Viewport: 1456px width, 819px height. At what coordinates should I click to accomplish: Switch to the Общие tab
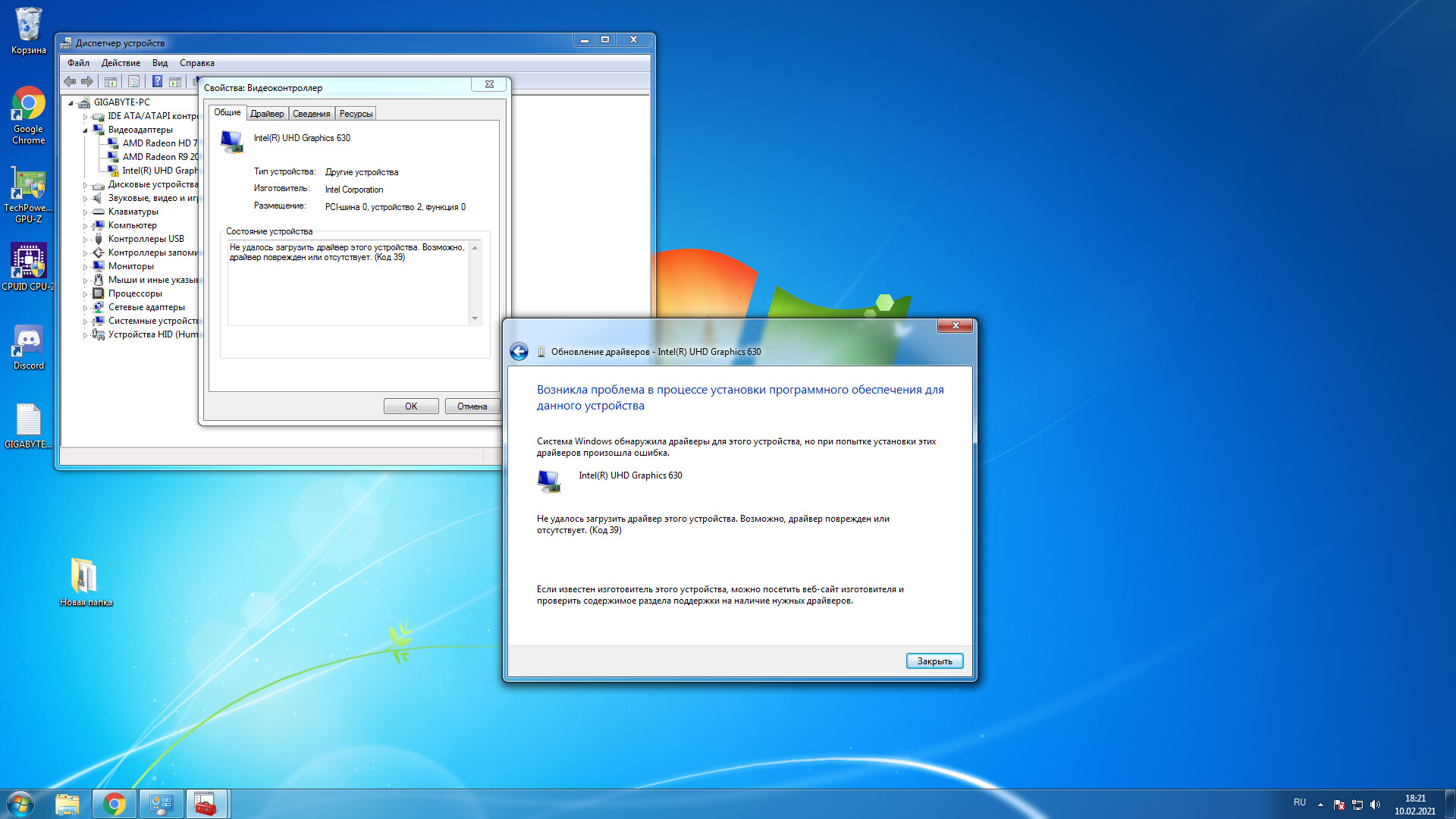click(x=227, y=112)
